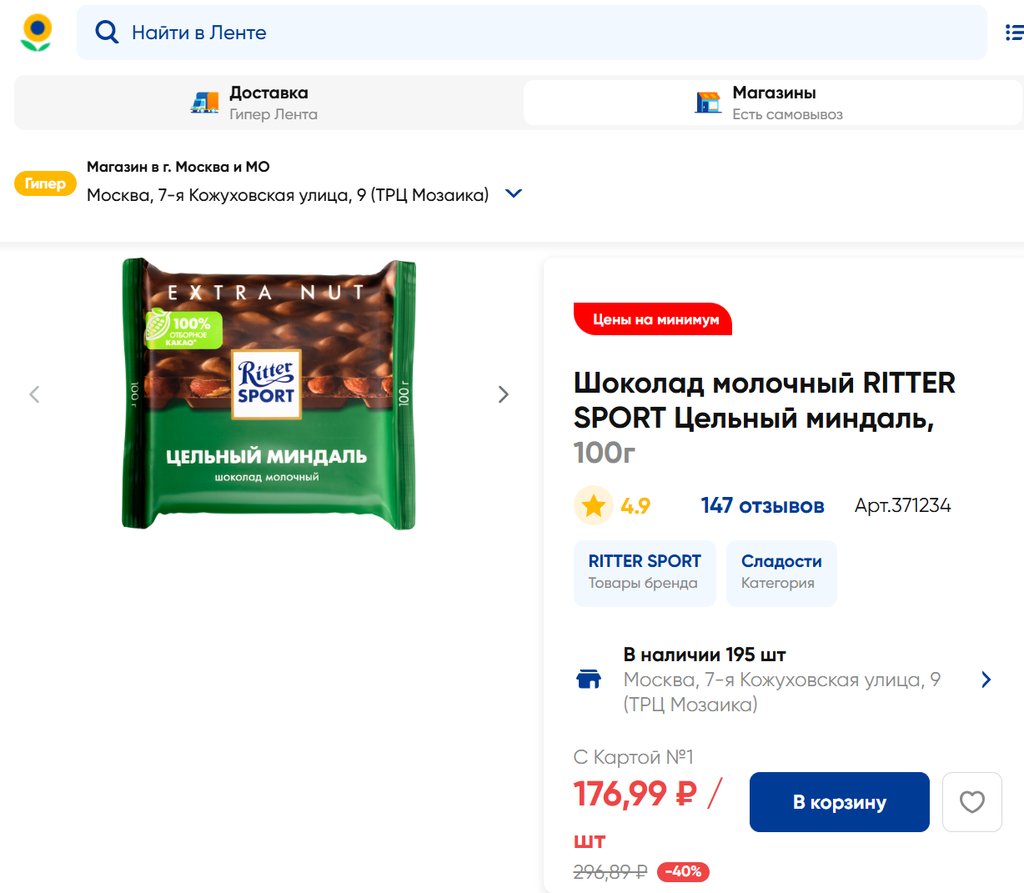The height and width of the screenshot is (893, 1024).
Task: Open the 147 отзывов reviews link
Action: click(762, 506)
